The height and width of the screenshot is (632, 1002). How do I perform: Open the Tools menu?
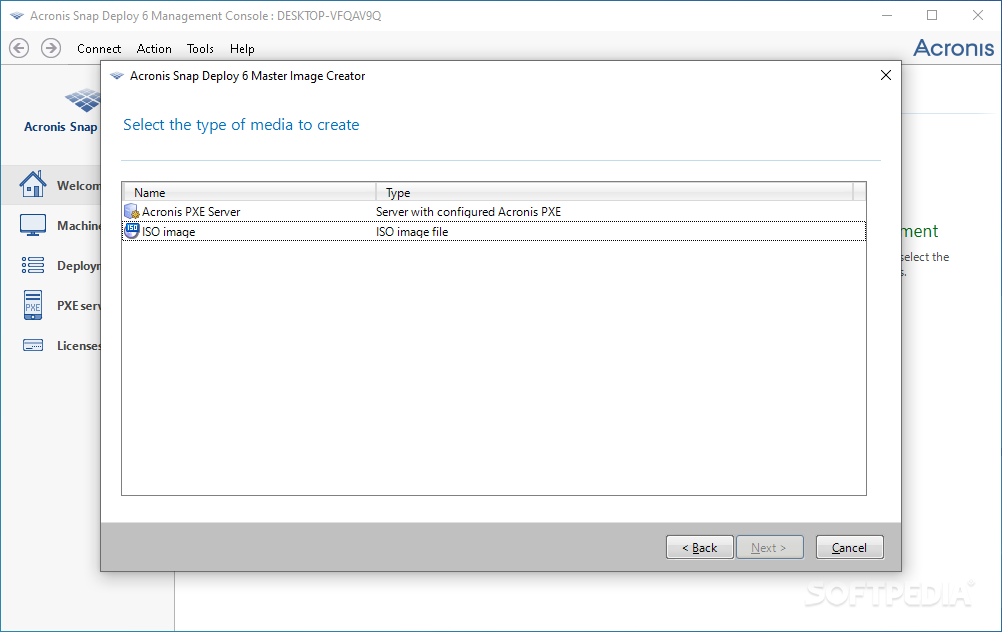(x=200, y=49)
